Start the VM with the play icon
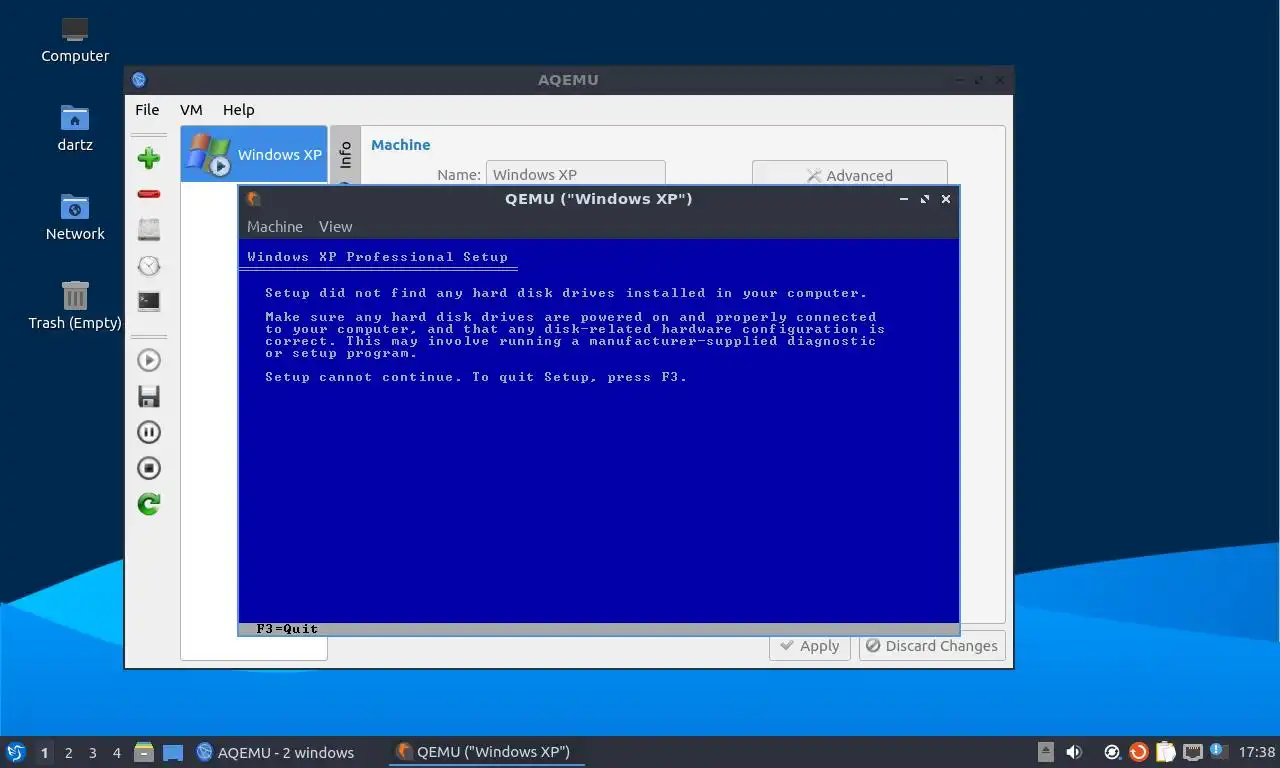 pyautogui.click(x=149, y=361)
